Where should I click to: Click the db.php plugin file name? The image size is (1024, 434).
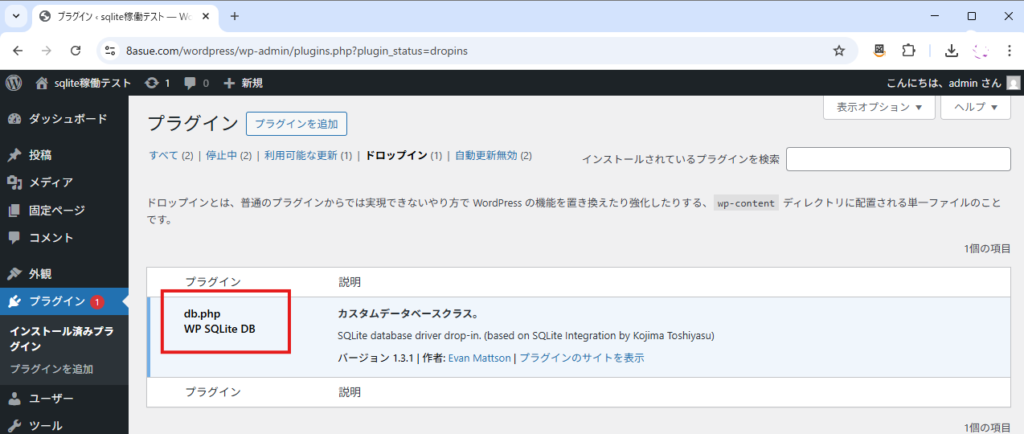202,314
